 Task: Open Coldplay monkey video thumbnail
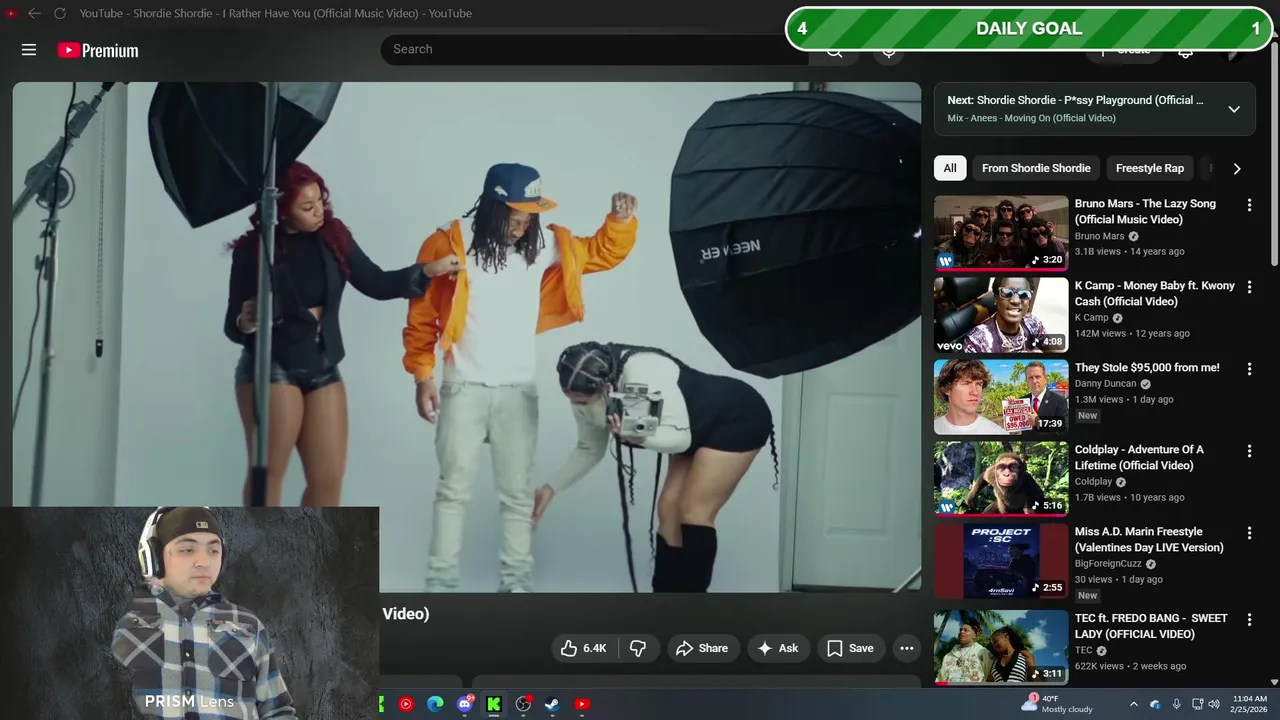pos(1001,479)
